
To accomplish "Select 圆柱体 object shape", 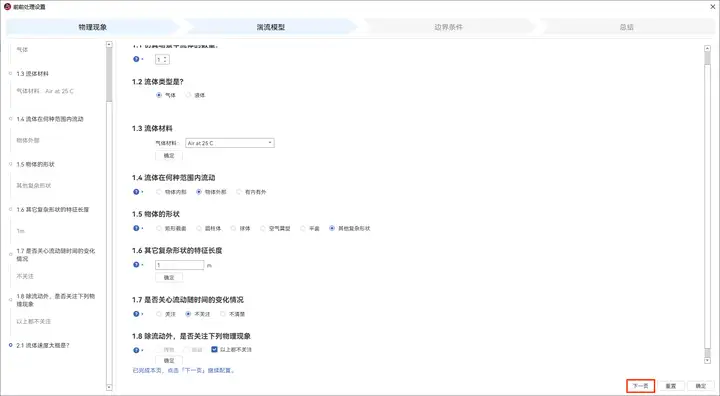I will 199,228.
